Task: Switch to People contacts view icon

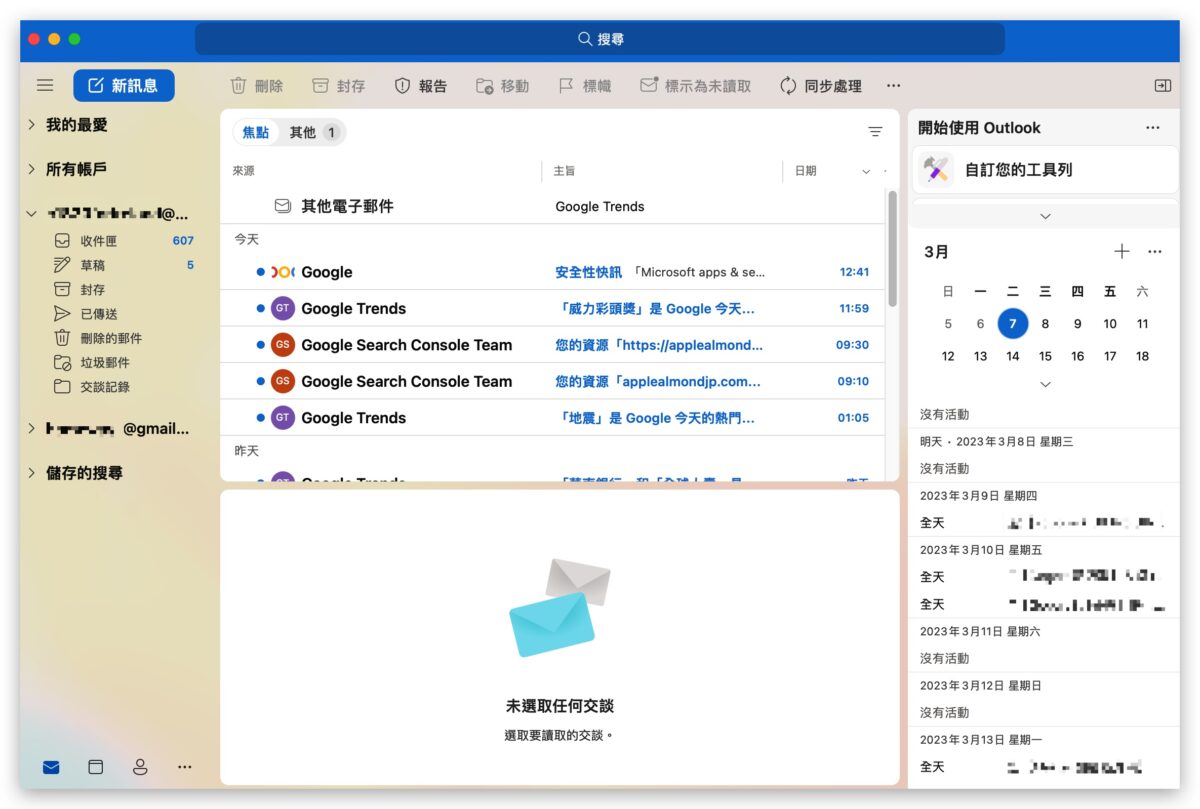Action: [140, 767]
